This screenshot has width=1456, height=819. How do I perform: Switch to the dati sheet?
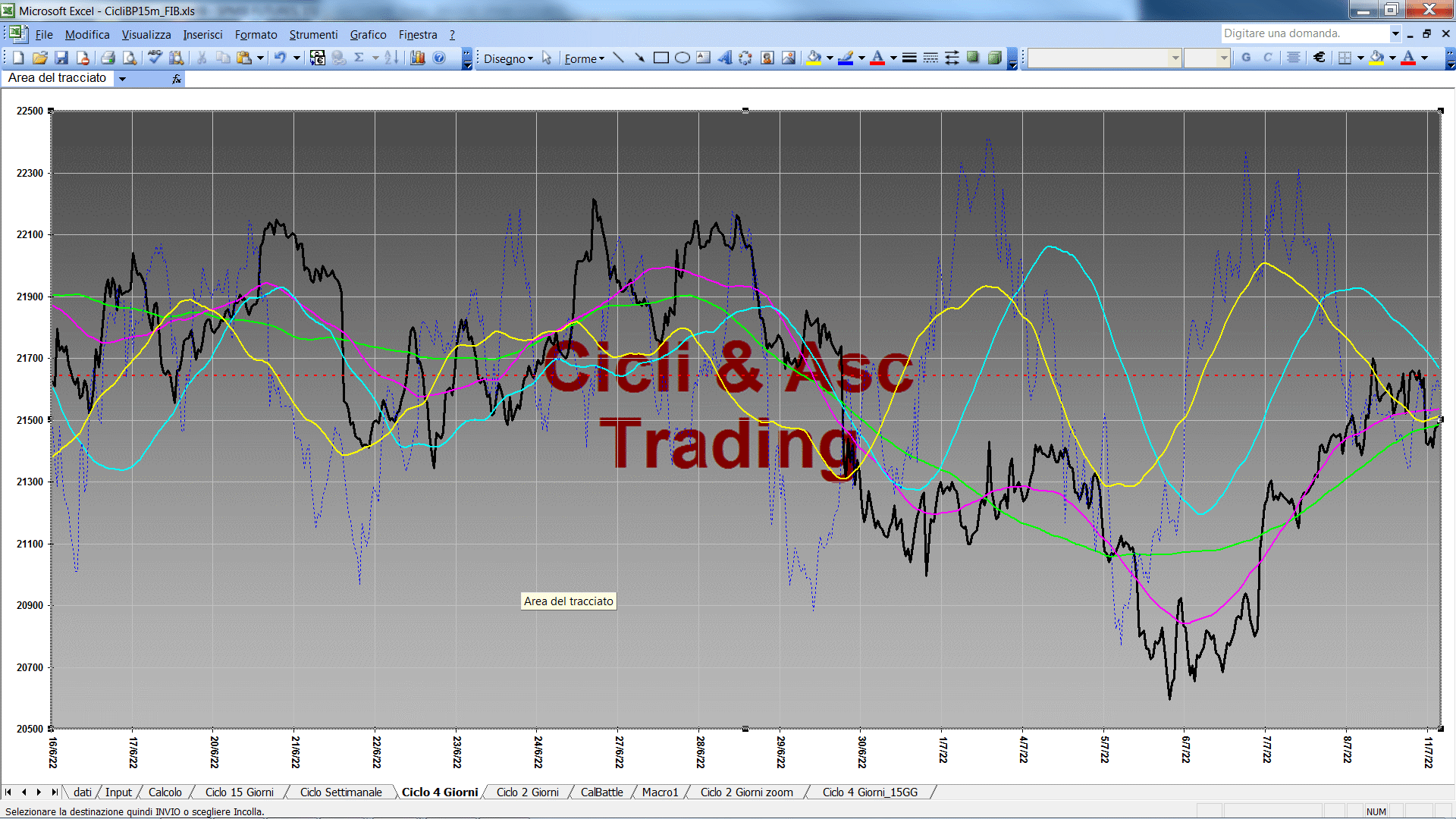point(83,792)
